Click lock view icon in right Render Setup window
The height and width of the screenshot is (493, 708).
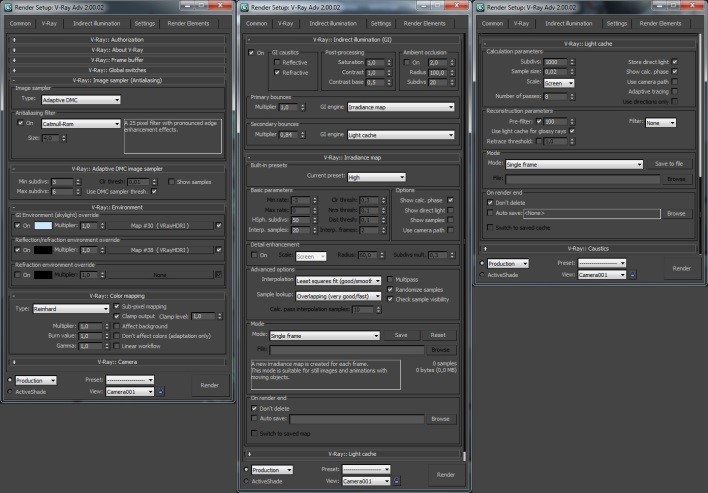(633, 274)
